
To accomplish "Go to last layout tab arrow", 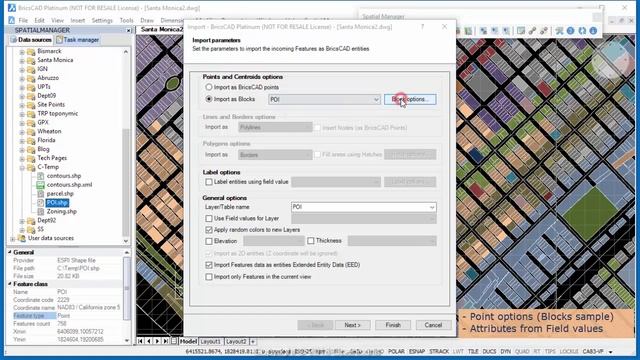I will 165,341.
